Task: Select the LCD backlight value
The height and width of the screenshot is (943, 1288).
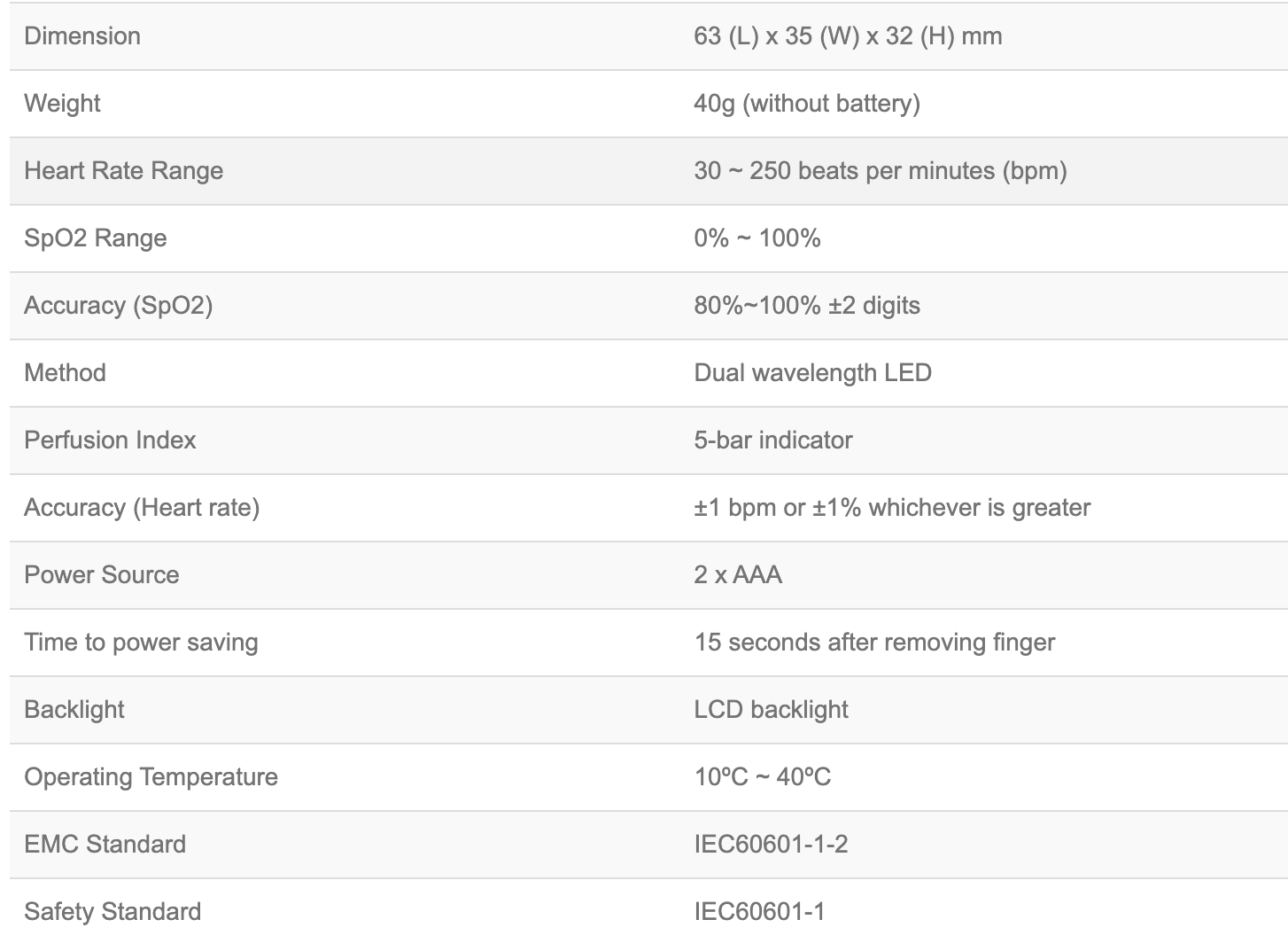Action: coord(771,710)
